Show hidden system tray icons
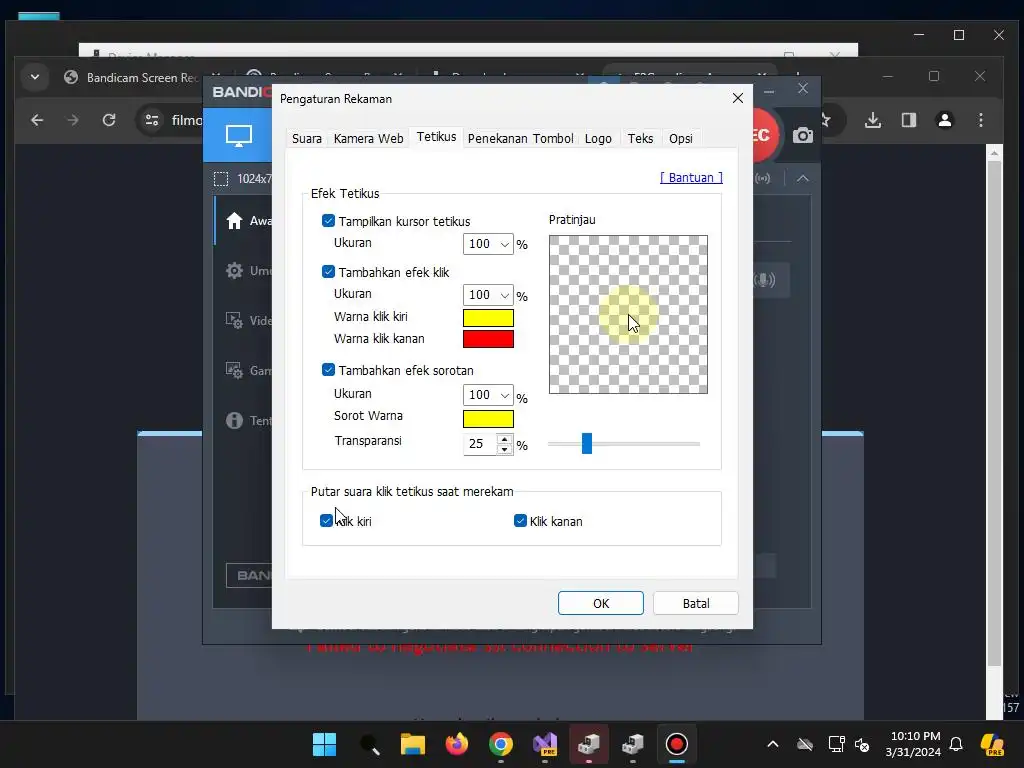 (x=773, y=744)
